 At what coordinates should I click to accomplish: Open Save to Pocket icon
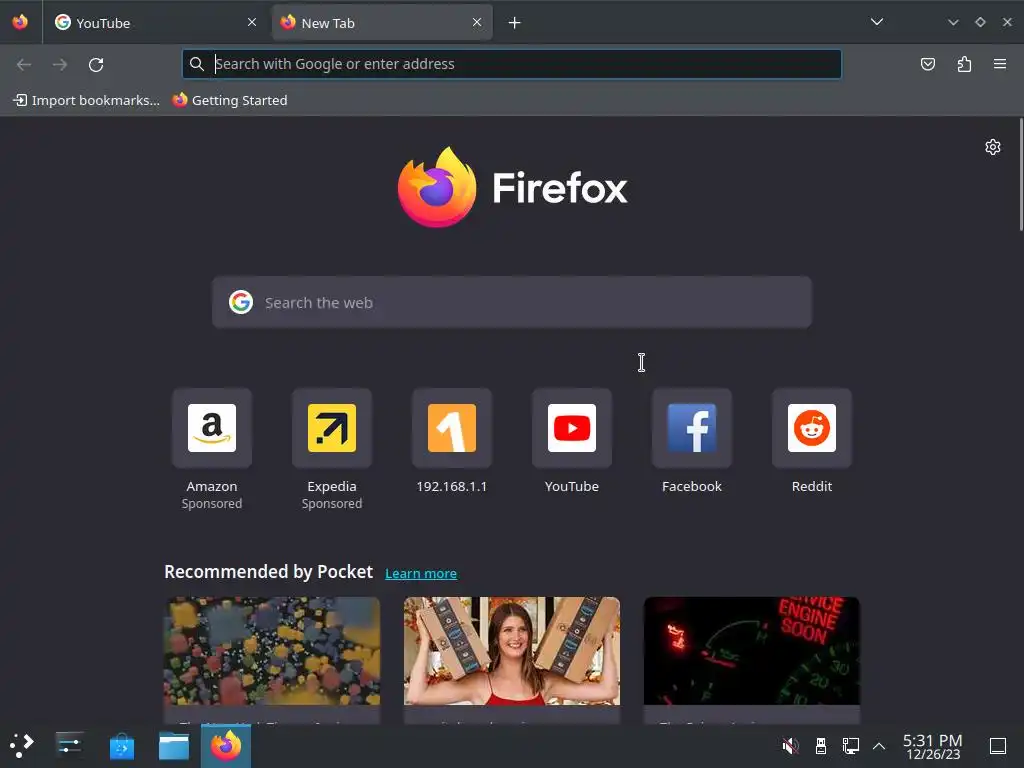(927, 64)
